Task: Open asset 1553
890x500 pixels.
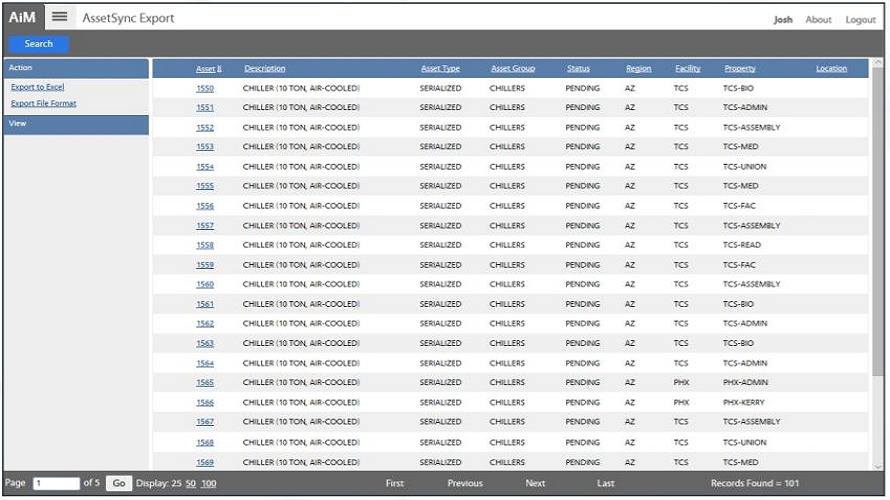Action: pos(205,147)
